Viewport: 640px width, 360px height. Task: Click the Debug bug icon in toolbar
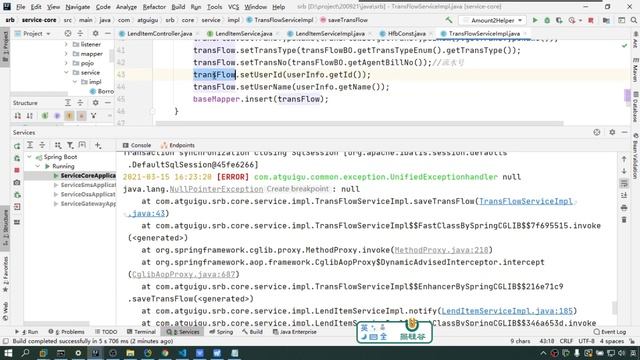coord(547,20)
